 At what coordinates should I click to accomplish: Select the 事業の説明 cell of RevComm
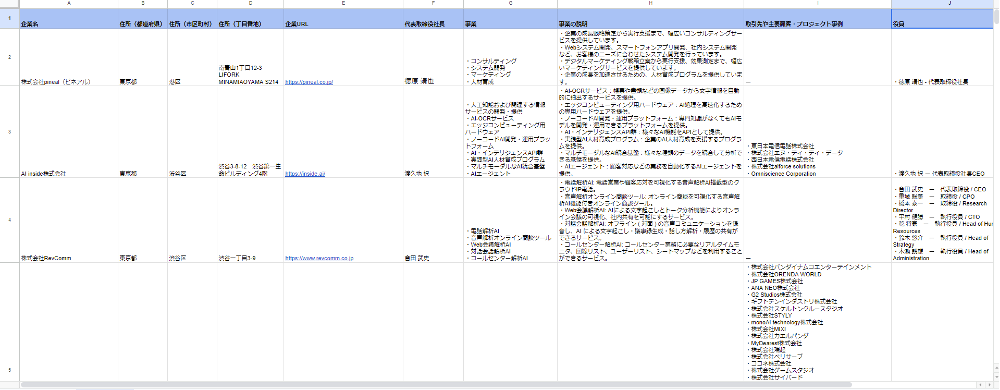[x=651, y=220]
